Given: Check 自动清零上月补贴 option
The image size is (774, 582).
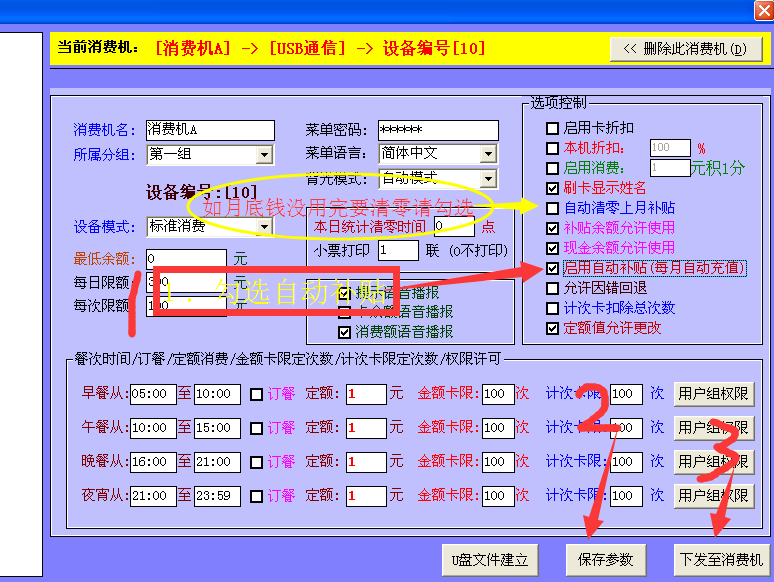Looking at the screenshot, I should [553, 208].
